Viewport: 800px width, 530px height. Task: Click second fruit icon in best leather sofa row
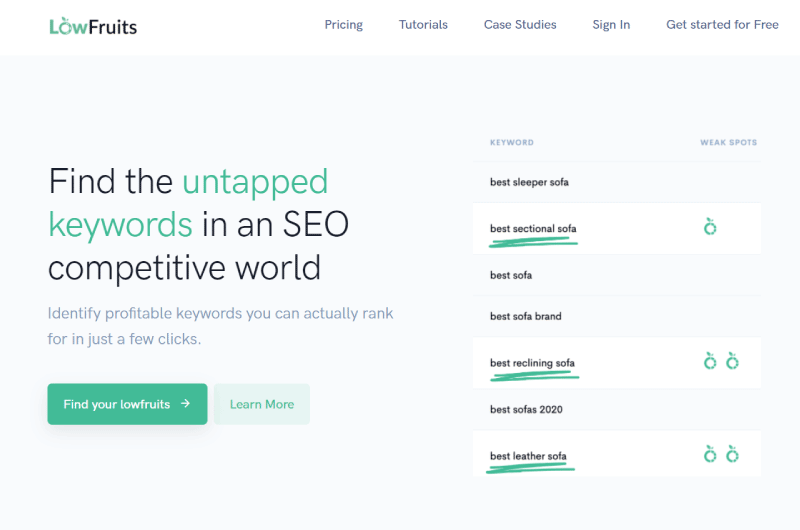732,453
